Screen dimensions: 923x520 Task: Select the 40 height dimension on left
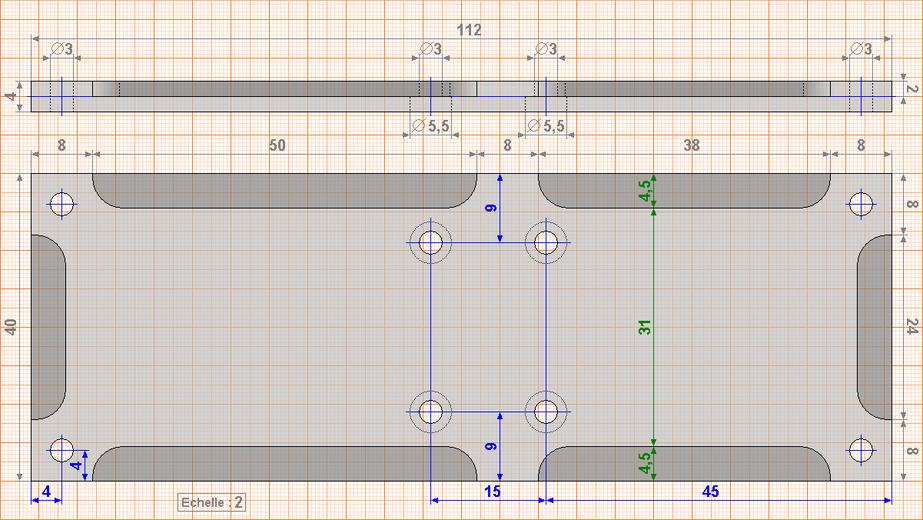pyautogui.click(x=12, y=327)
